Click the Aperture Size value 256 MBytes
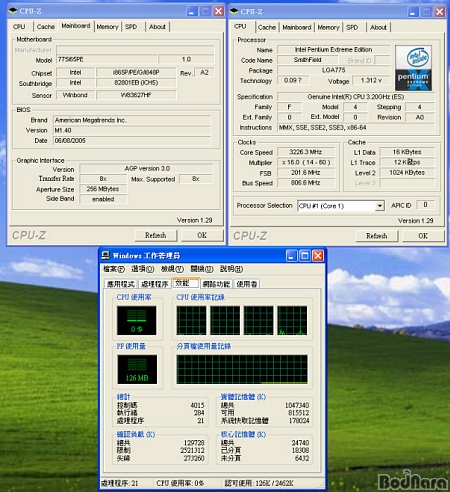 [x=103, y=189]
